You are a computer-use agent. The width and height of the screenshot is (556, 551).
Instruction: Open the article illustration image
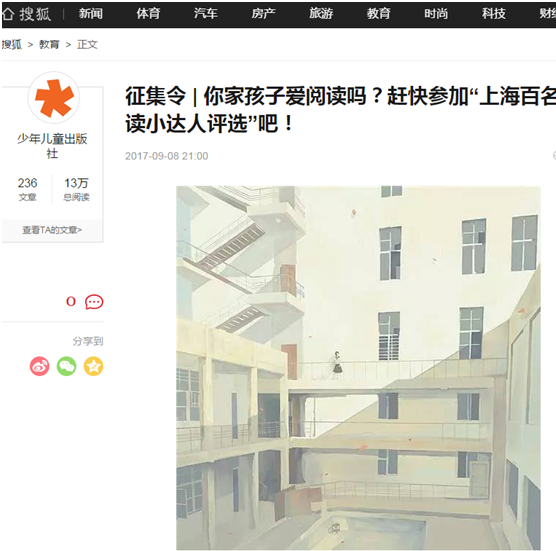tap(358, 368)
